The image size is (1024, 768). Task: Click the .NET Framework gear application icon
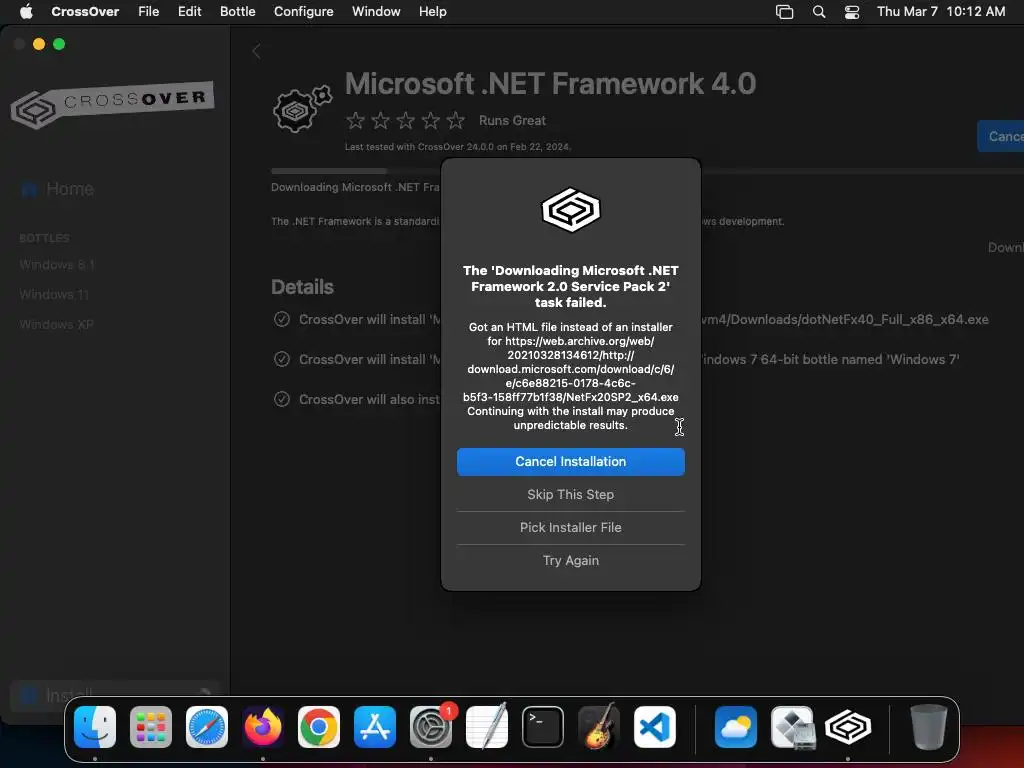(302, 109)
